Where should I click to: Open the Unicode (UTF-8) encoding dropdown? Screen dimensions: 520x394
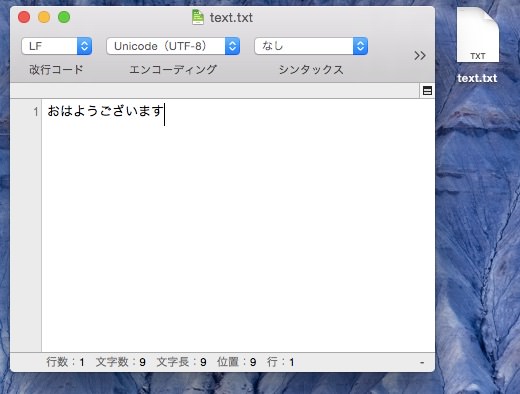click(173, 46)
